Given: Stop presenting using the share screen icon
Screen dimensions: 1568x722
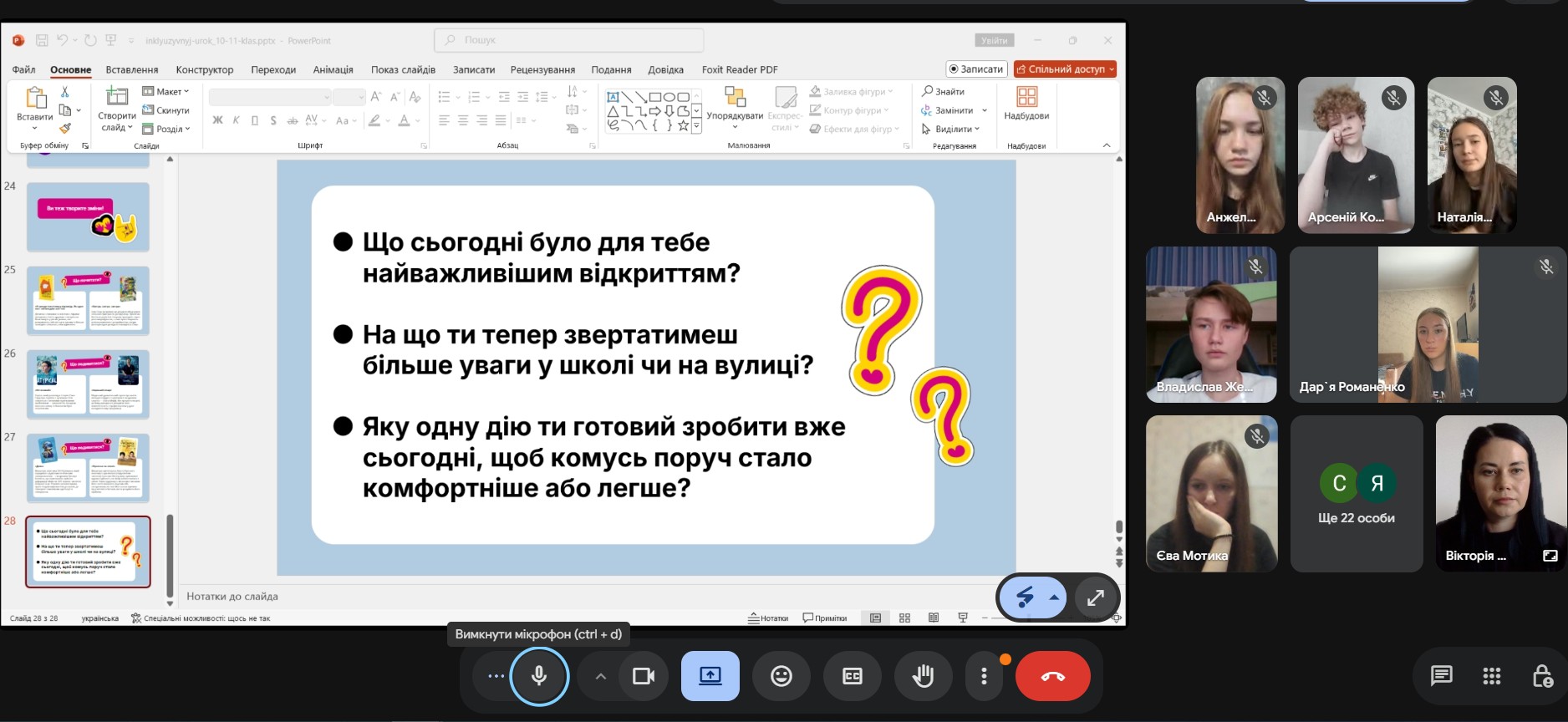Looking at the screenshot, I should click(710, 676).
